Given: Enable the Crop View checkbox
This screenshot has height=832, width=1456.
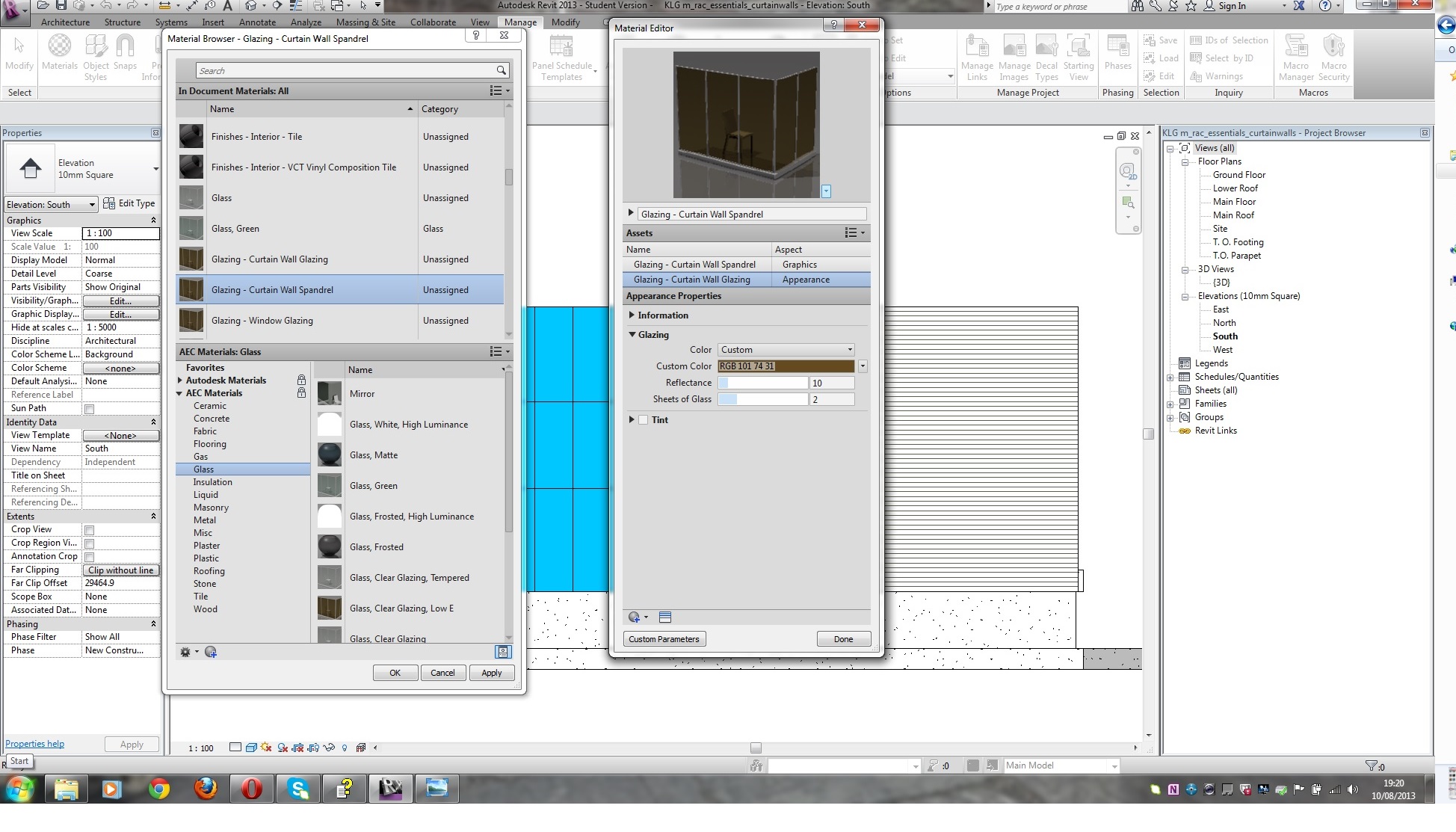Looking at the screenshot, I should pyautogui.click(x=90, y=530).
